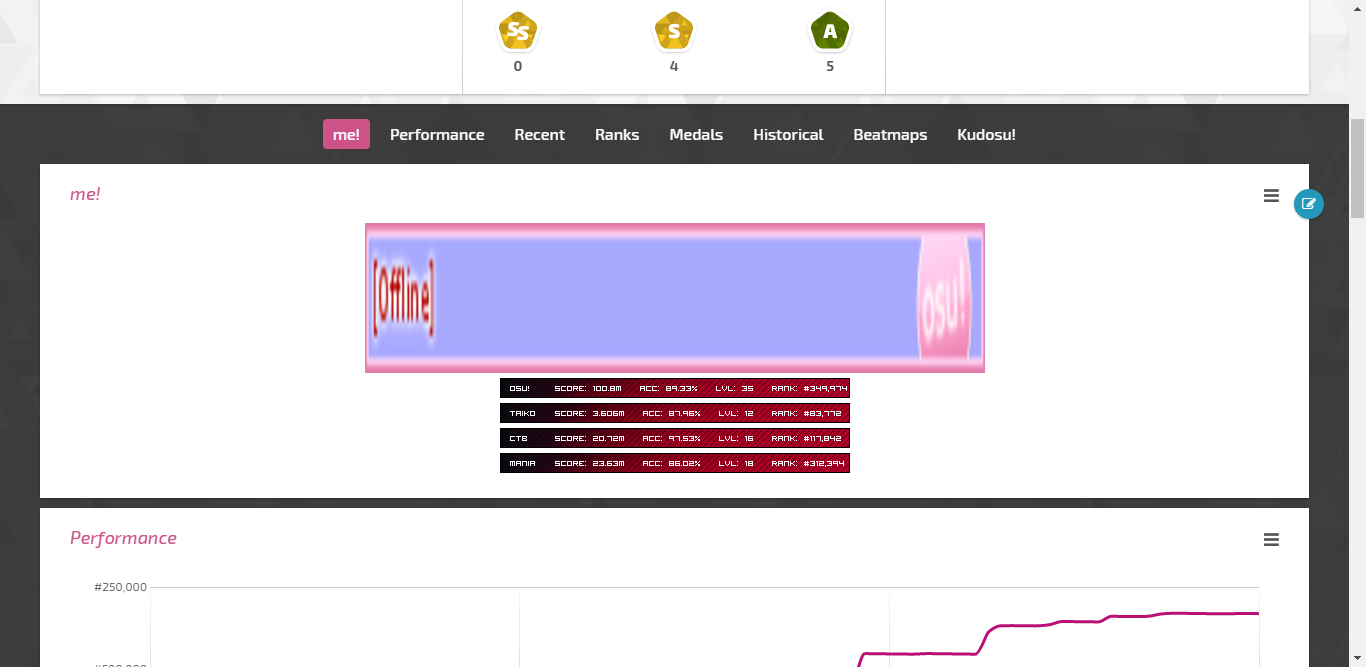Open the Medals tab
Viewport: 1366px width, 667px height.
[x=696, y=134]
